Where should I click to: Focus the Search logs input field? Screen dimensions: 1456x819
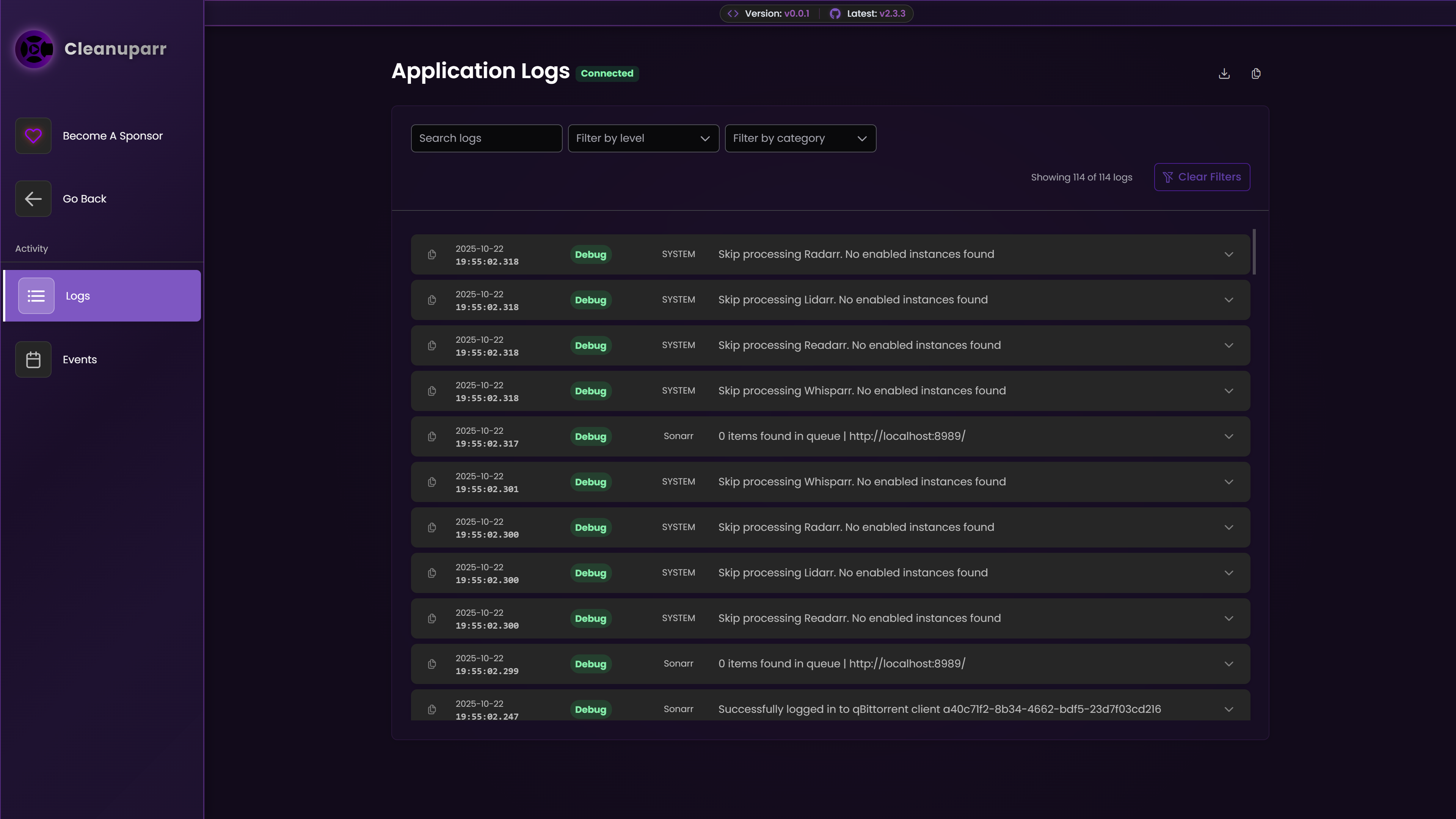click(x=486, y=138)
